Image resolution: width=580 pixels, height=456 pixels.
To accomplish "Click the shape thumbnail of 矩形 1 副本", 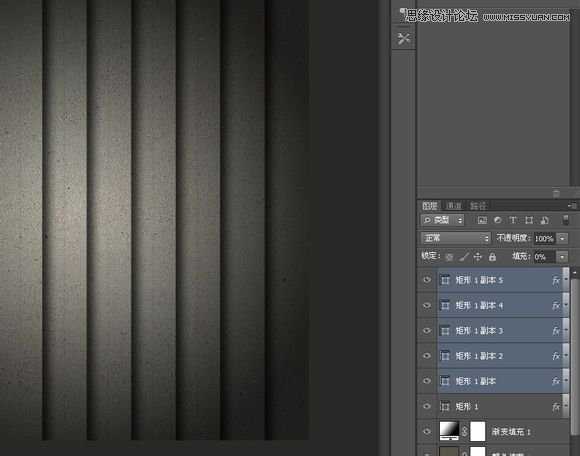I will [x=445, y=381].
